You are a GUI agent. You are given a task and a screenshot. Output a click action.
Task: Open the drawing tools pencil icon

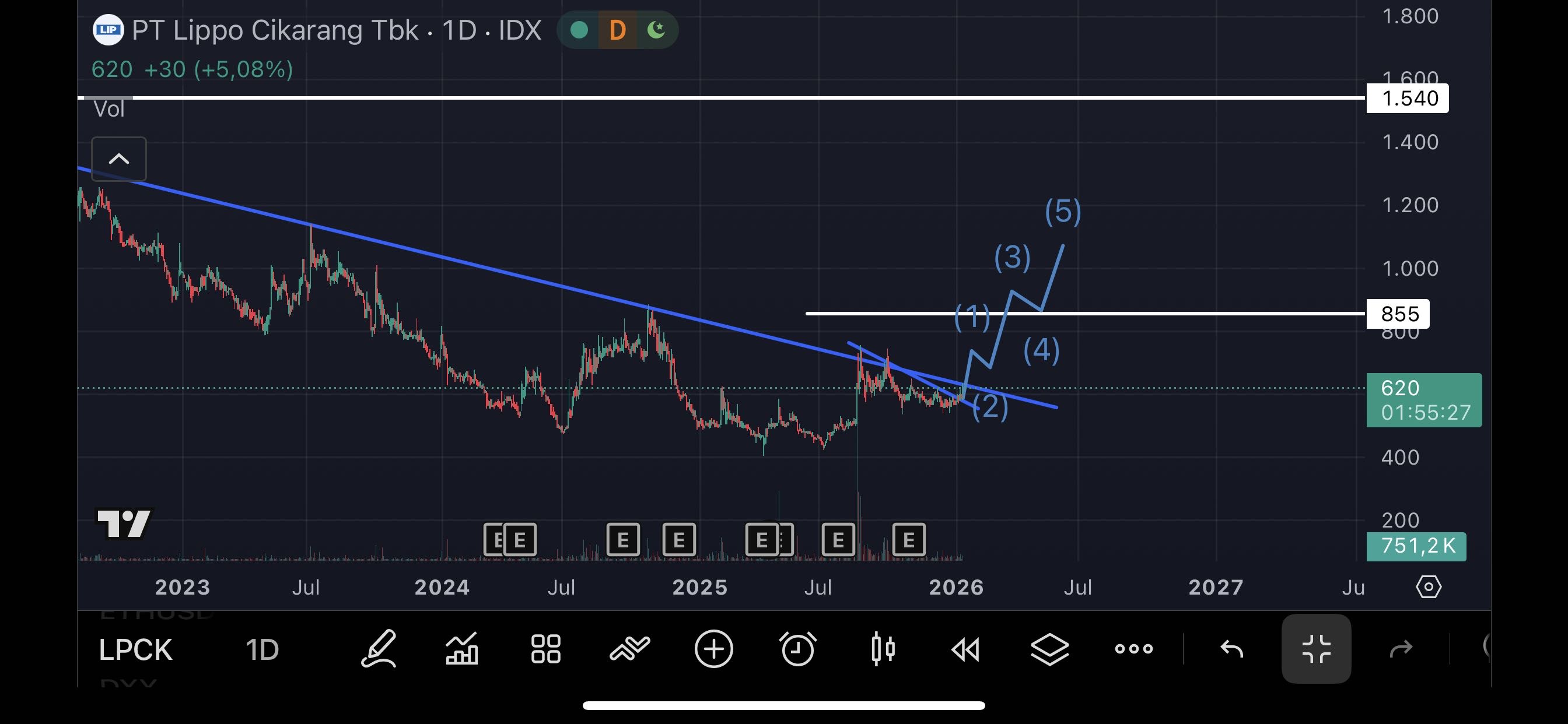pos(379,649)
